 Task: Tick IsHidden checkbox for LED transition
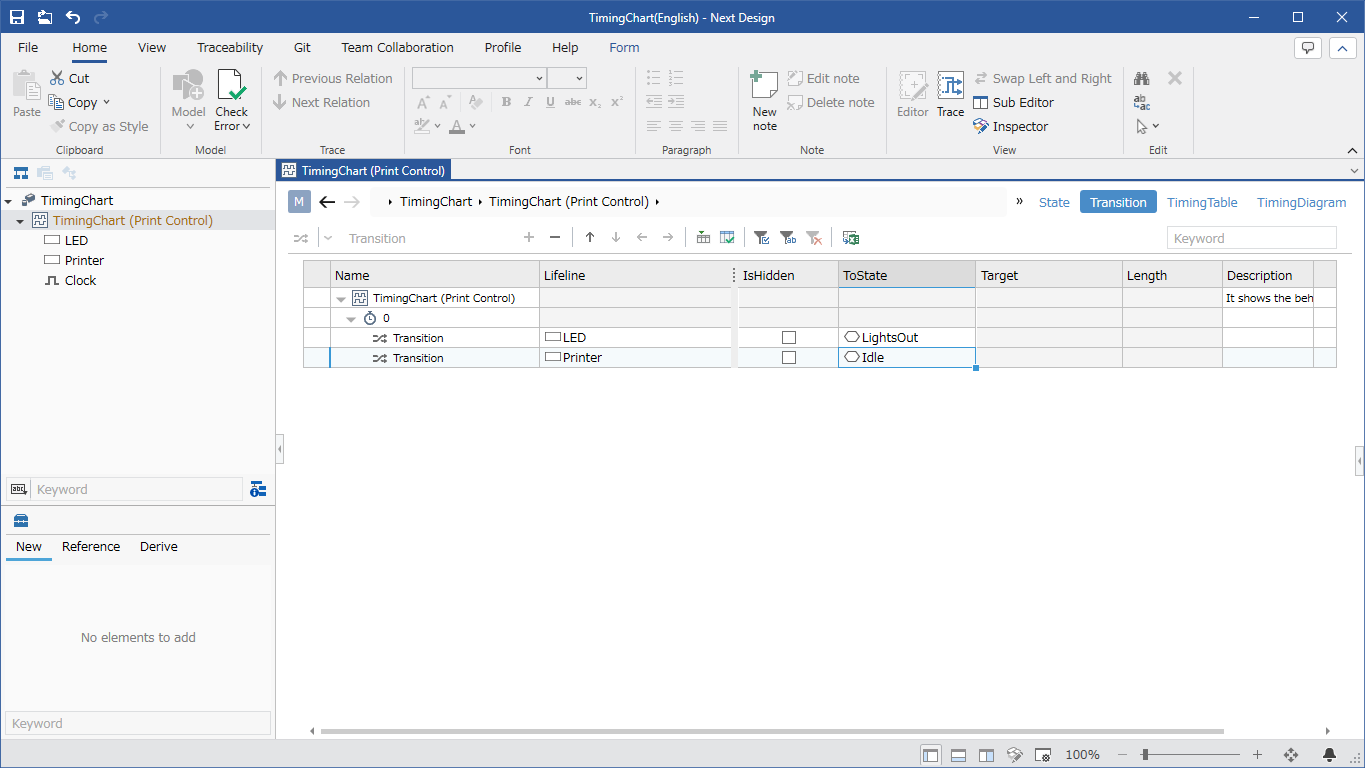point(789,338)
